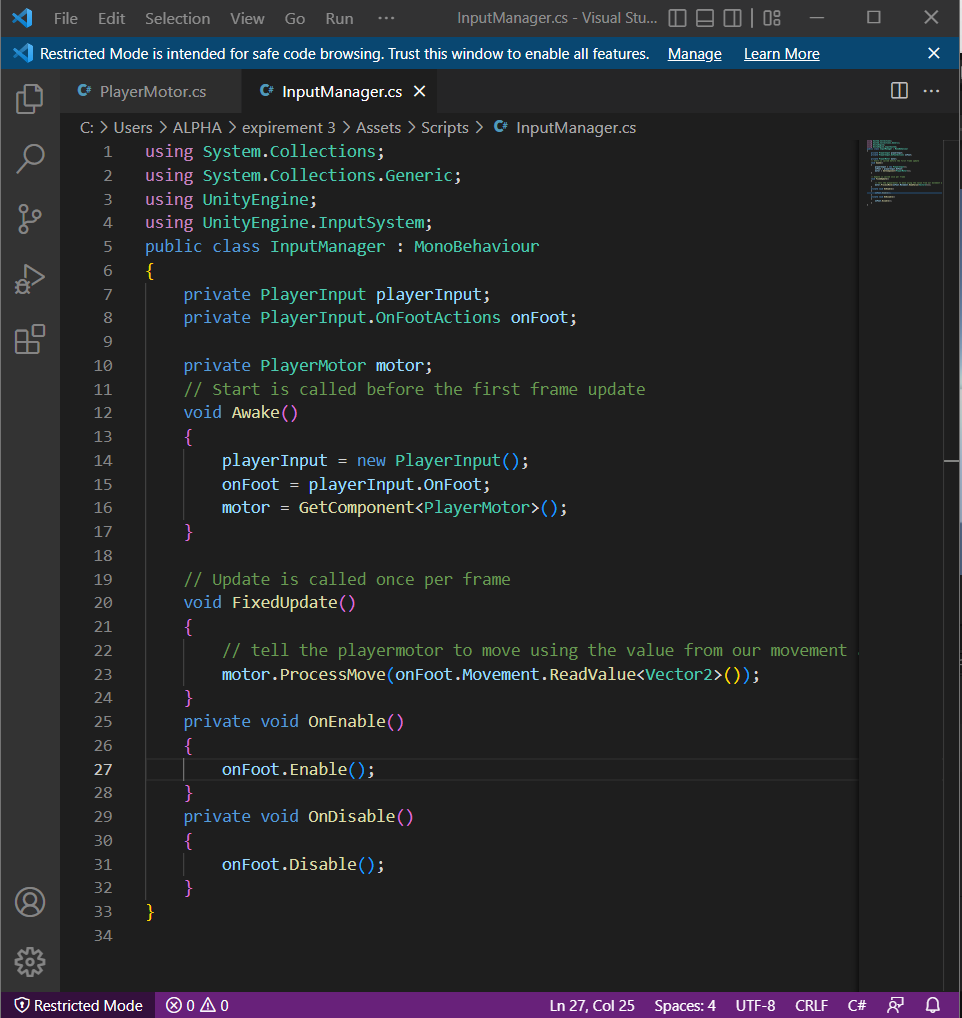Toggle the bottom panel layout

[705, 18]
